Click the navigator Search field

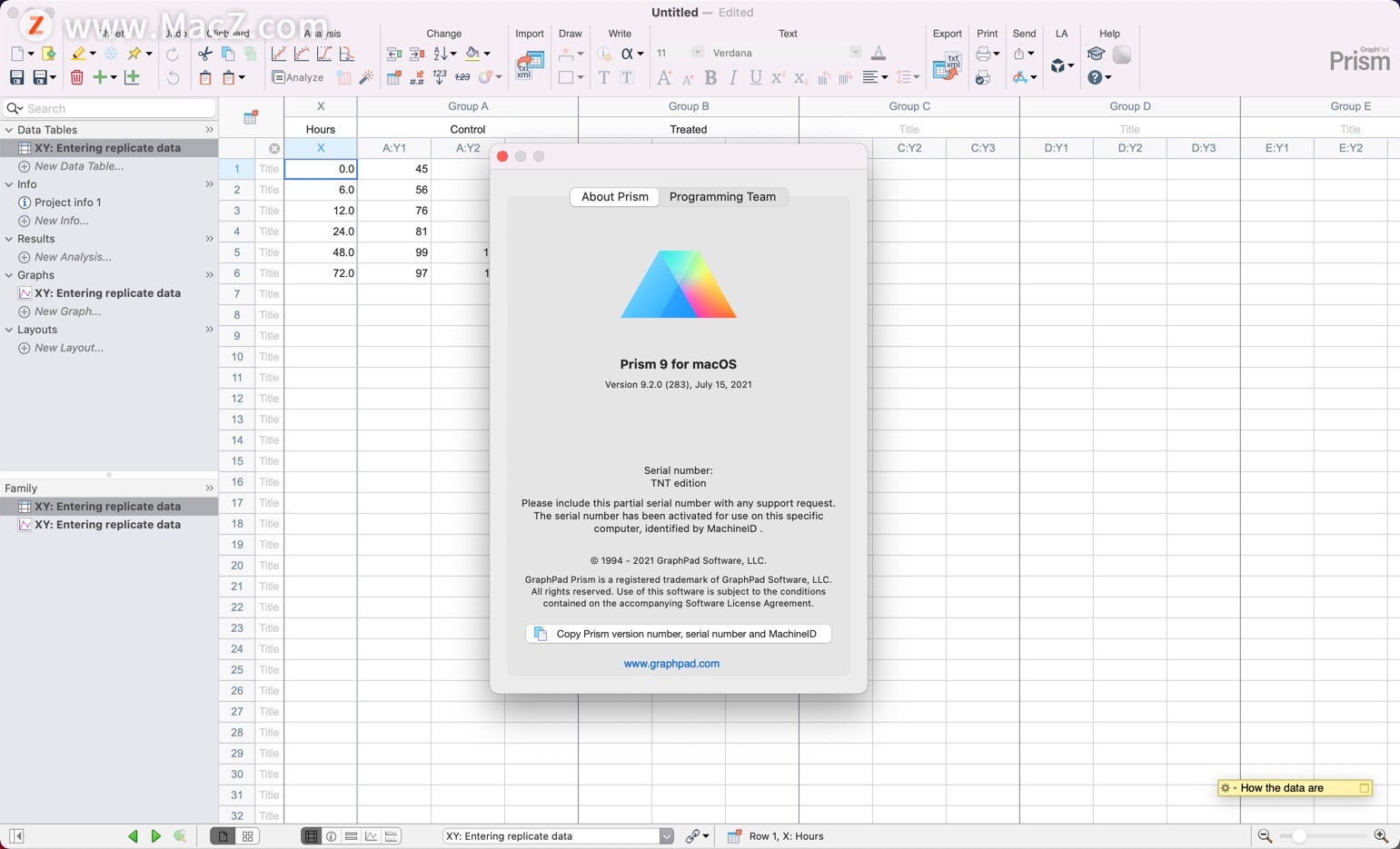click(x=110, y=108)
